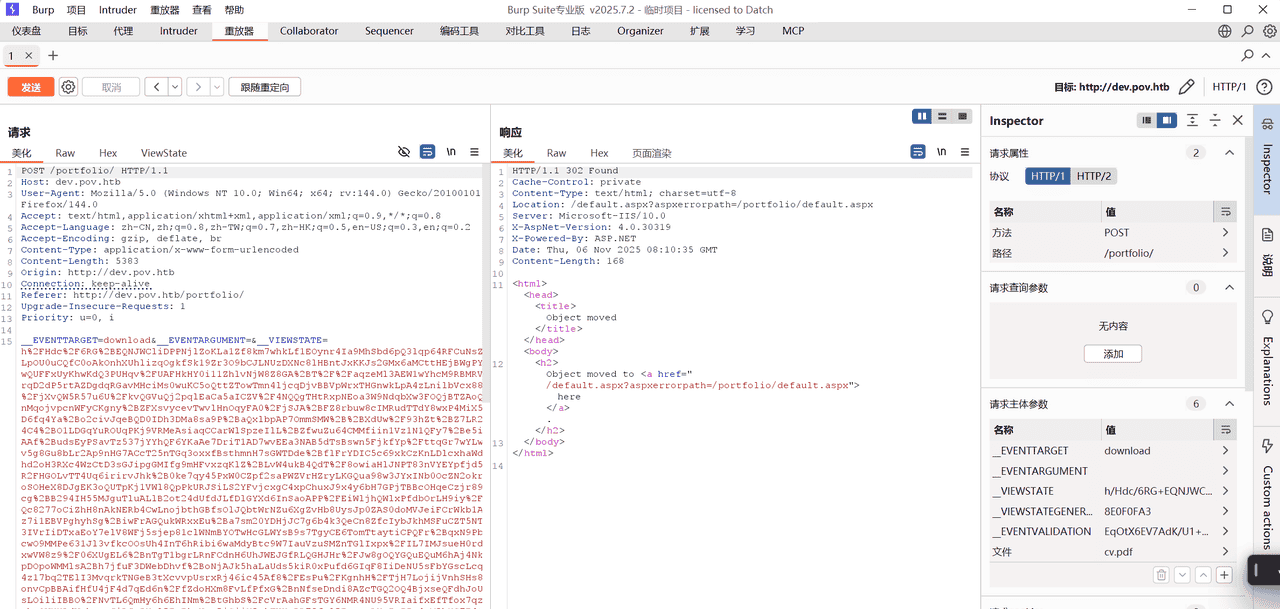Expand the __VIEWSTATE parameter row arrow
The height and width of the screenshot is (609, 1280).
click(1225, 491)
